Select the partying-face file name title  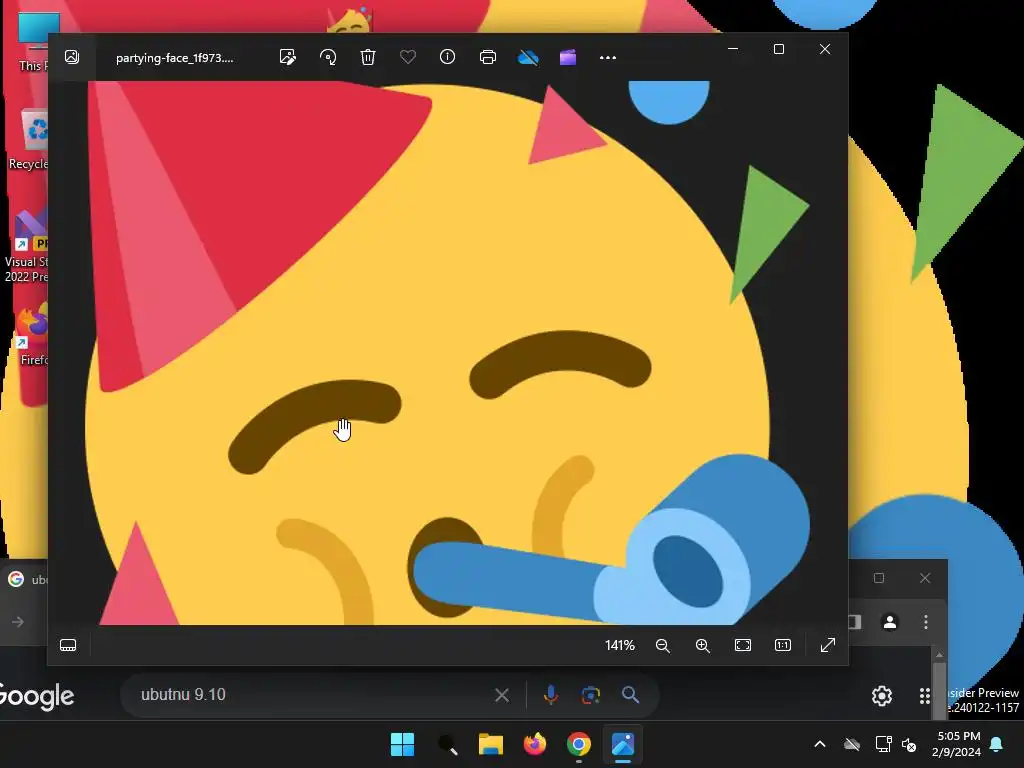[174, 58]
